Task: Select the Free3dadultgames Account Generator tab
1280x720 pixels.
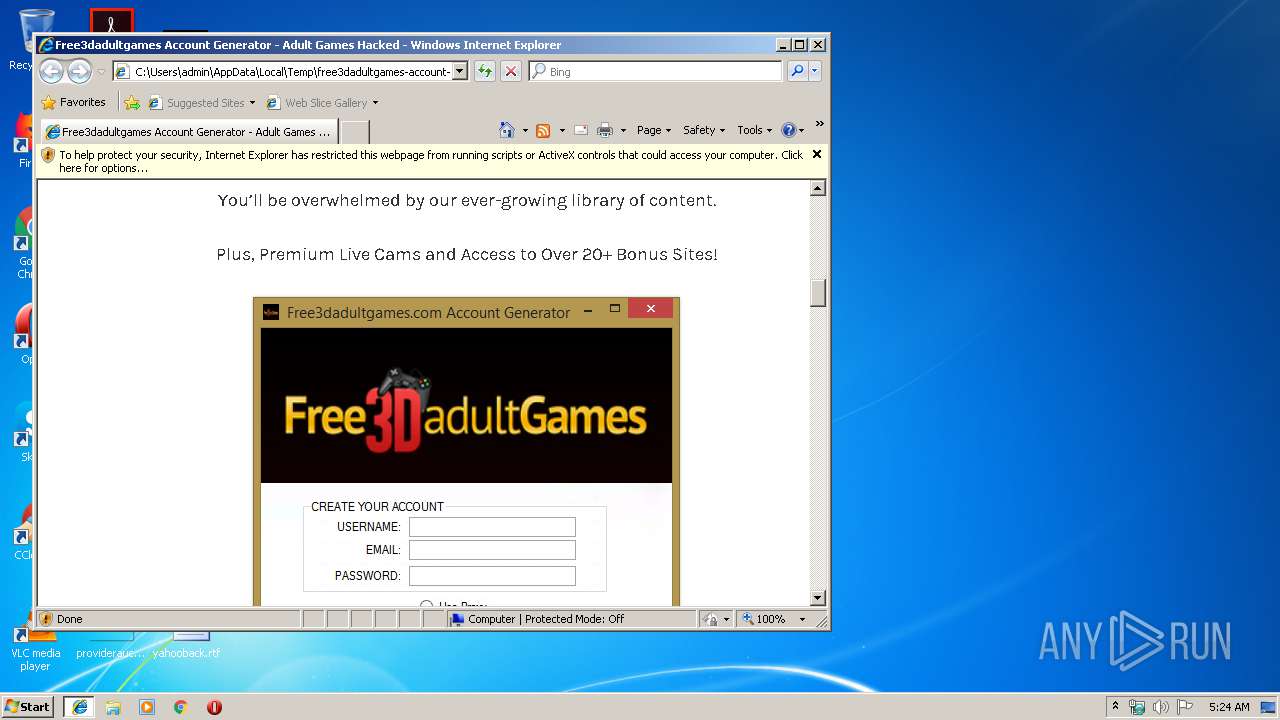Action: click(x=188, y=131)
